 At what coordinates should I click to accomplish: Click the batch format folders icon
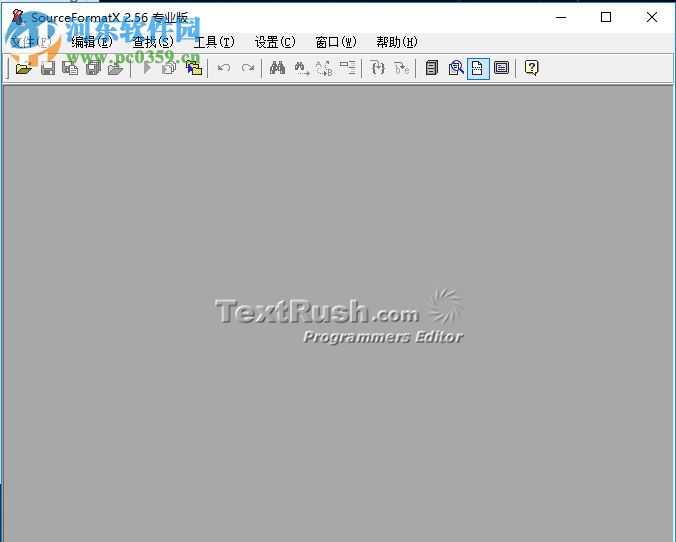[x=194, y=68]
